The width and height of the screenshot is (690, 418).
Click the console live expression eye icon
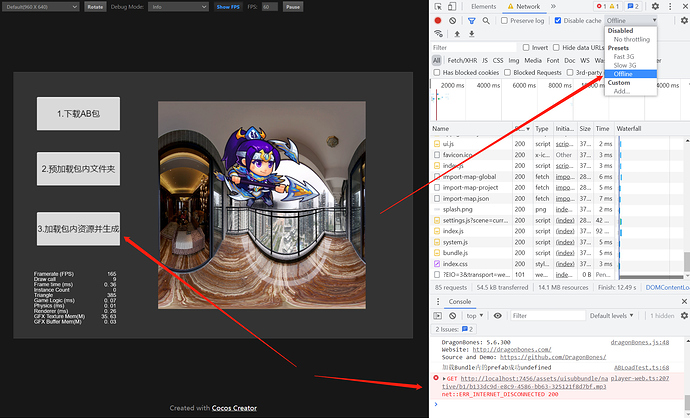498,315
